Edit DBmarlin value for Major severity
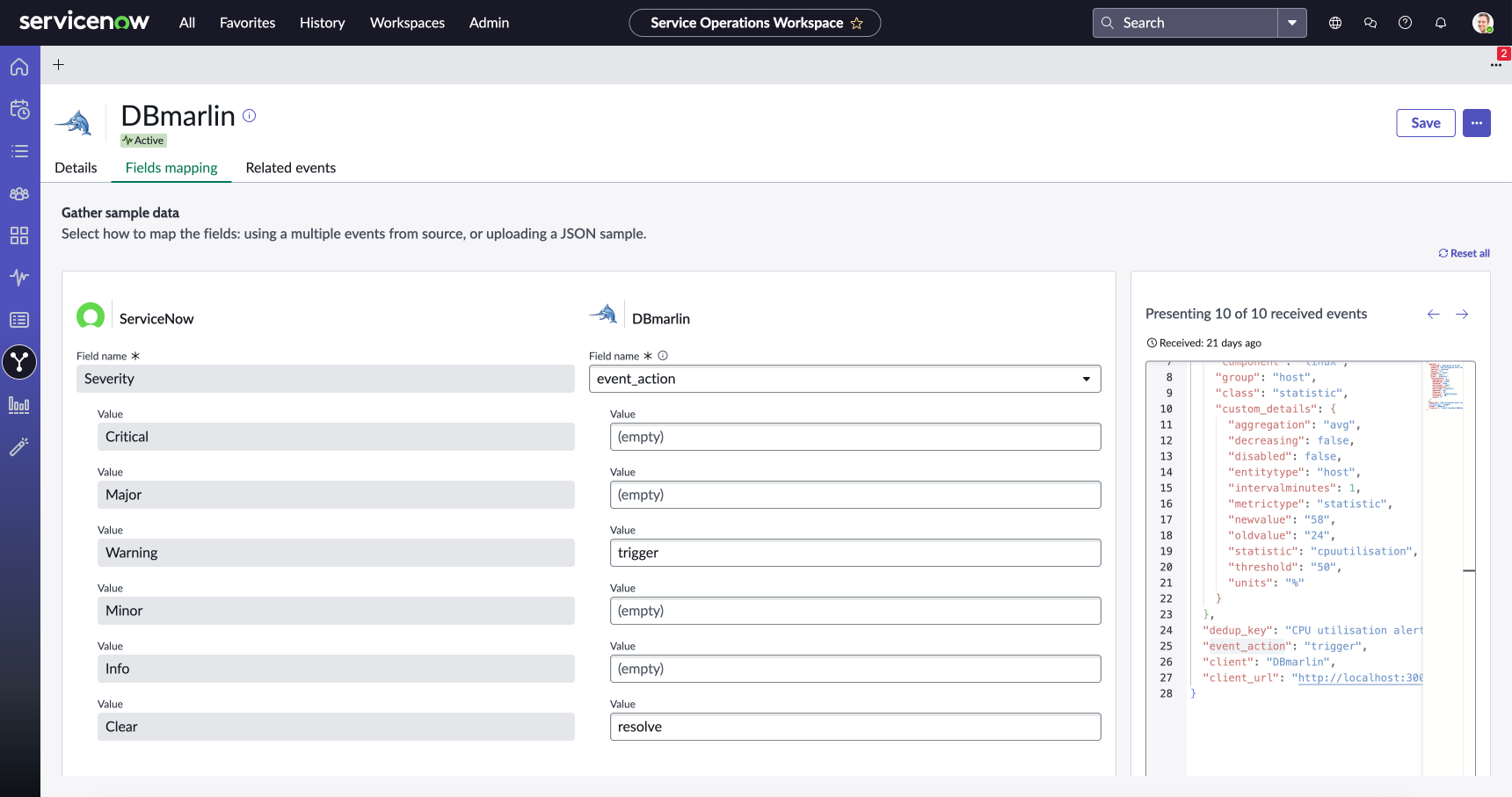 tap(855, 495)
